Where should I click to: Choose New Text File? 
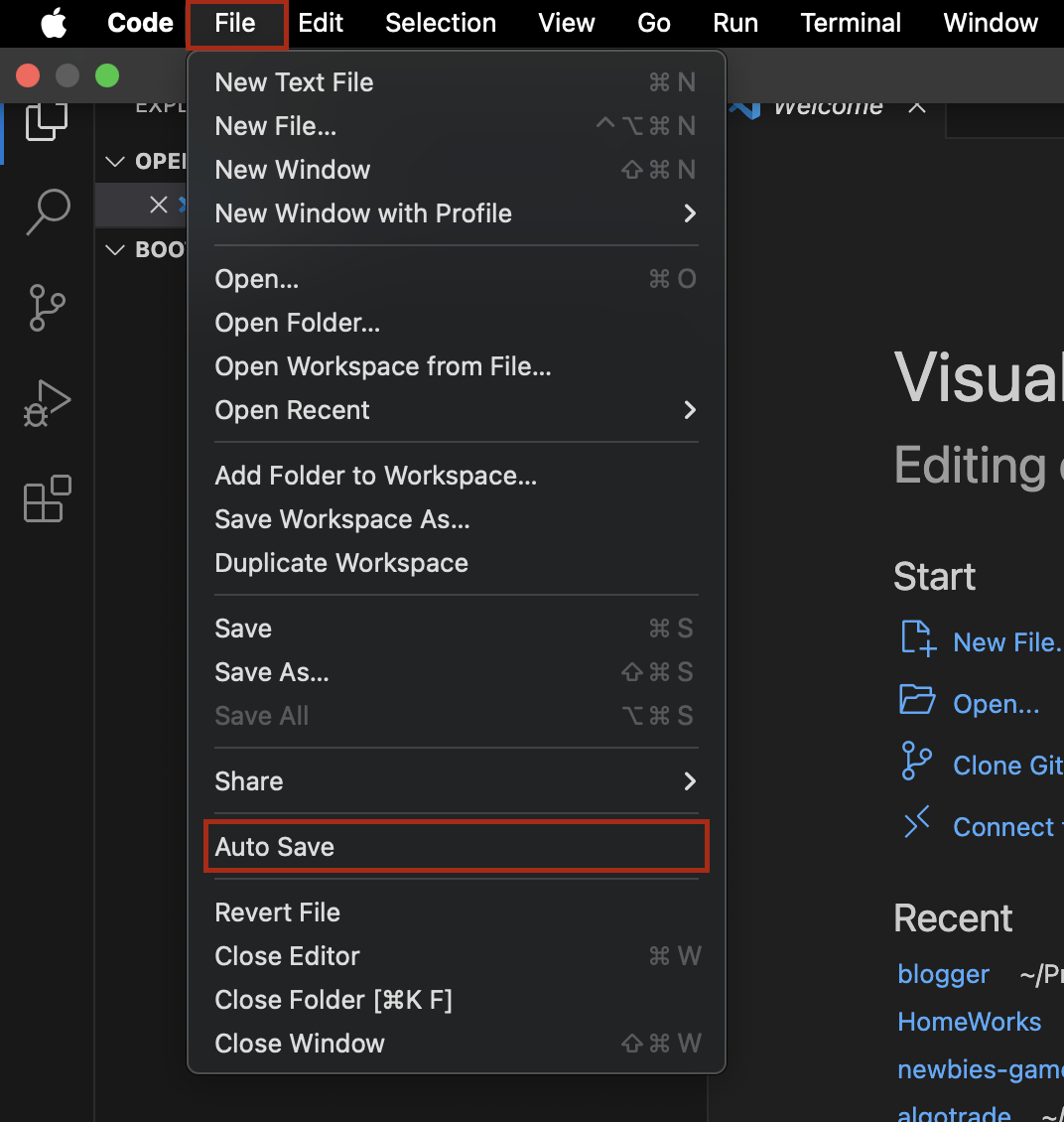pyautogui.click(x=457, y=82)
